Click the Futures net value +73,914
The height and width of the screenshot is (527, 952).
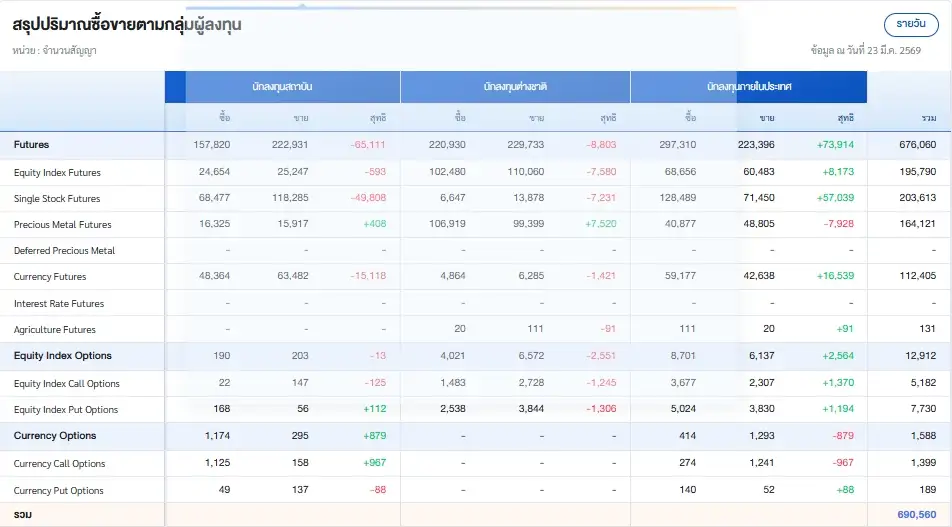(835, 144)
